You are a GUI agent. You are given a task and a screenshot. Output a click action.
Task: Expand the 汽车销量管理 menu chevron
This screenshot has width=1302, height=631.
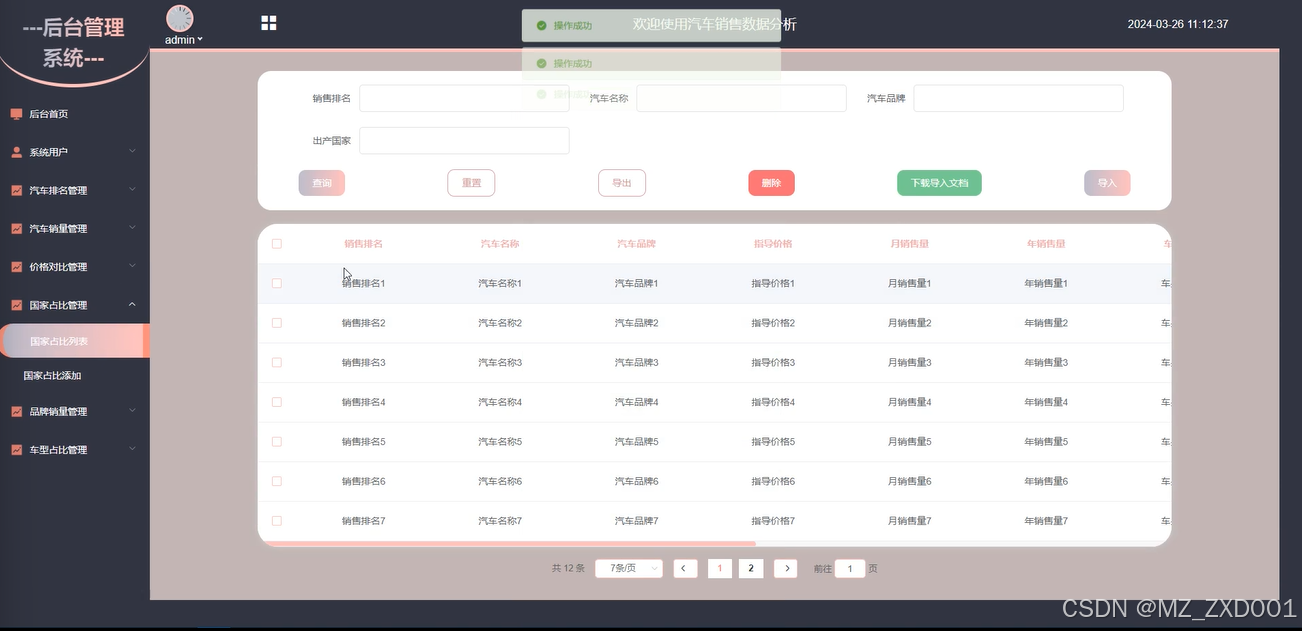[132, 228]
